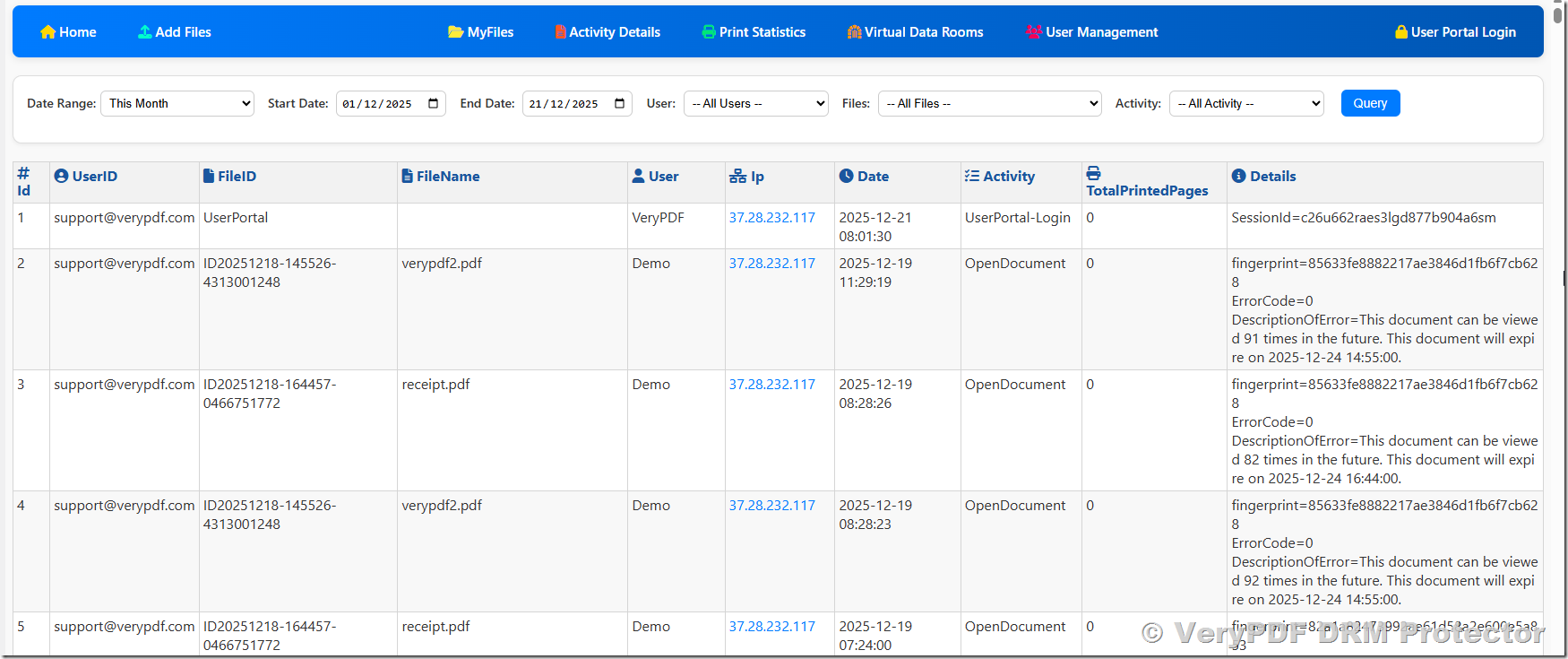Click the Start Date input field
This screenshot has width=1568, height=659.
click(x=391, y=103)
